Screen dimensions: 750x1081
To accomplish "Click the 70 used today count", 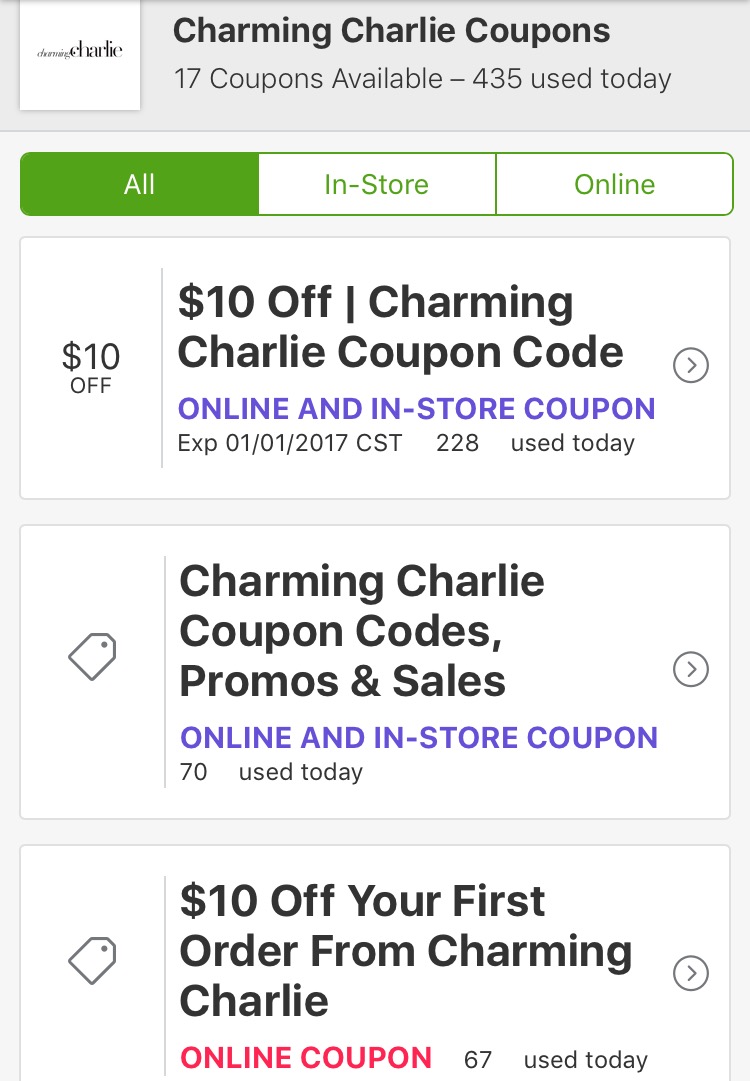I will 271,771.
